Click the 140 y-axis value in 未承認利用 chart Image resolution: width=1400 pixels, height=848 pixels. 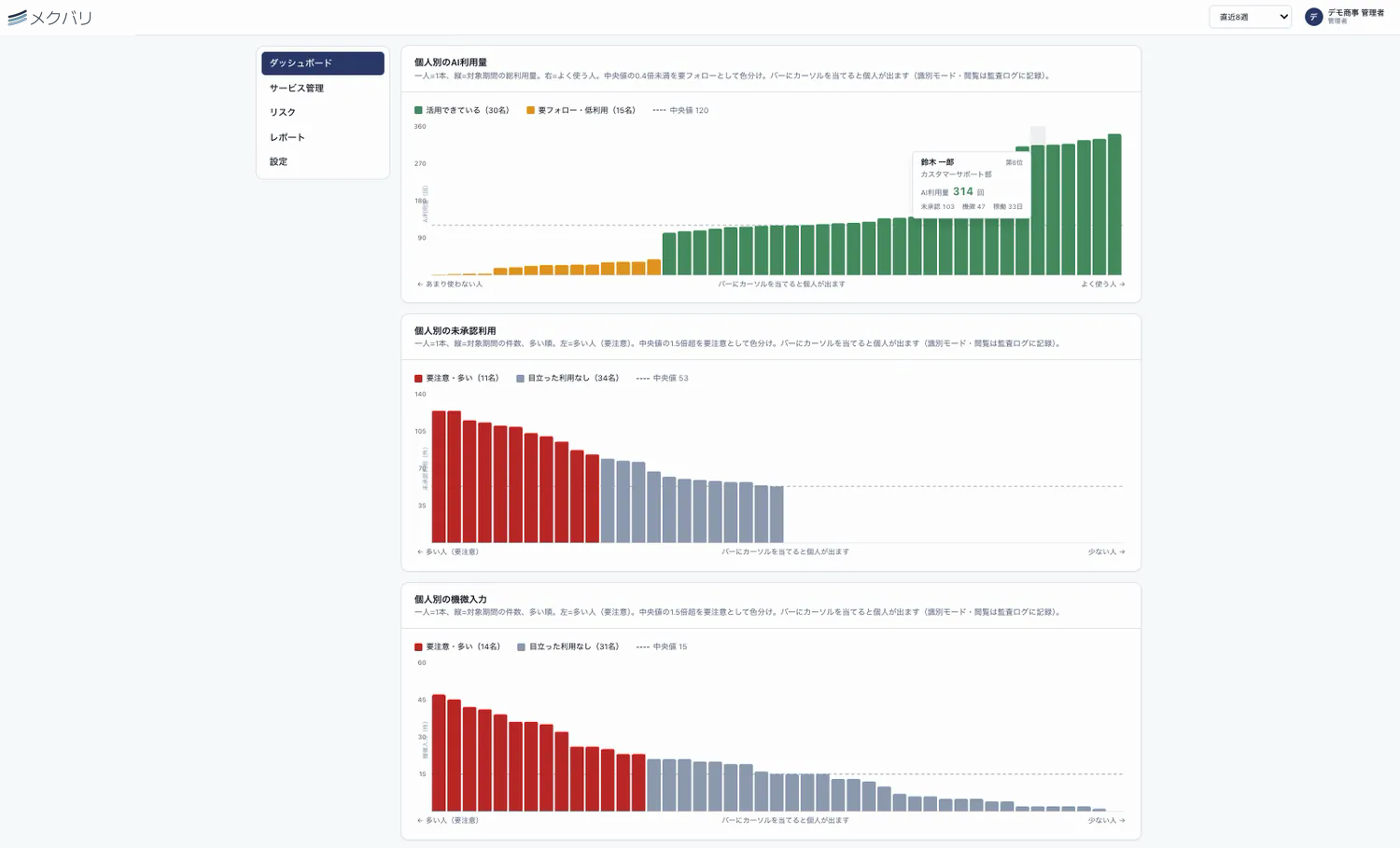420,395
